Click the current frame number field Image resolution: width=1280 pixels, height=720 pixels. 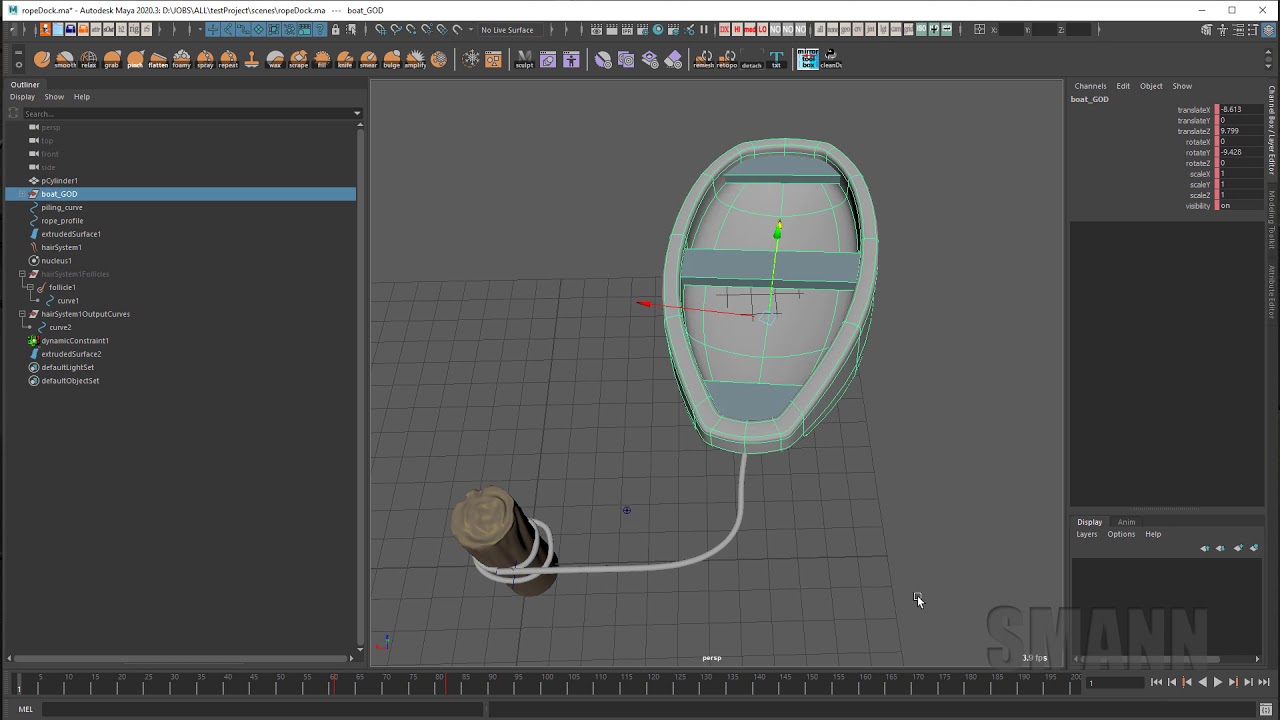click(x=1115, y=682)
